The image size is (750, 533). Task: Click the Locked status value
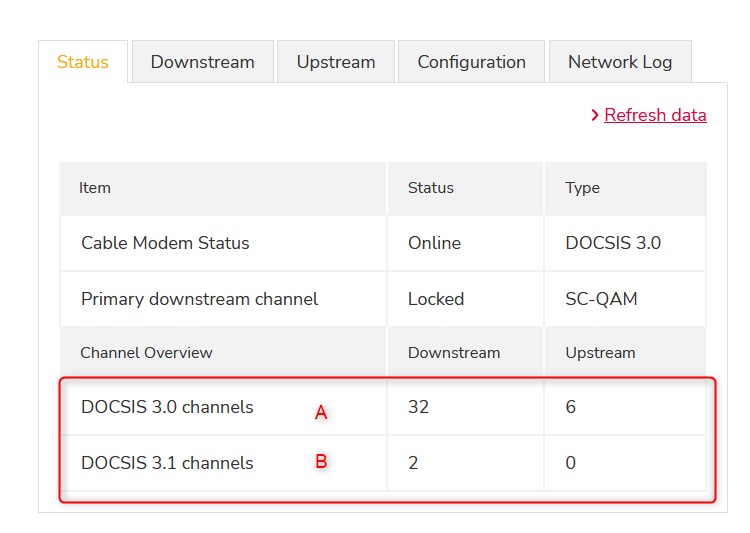[x=436, y=299]
